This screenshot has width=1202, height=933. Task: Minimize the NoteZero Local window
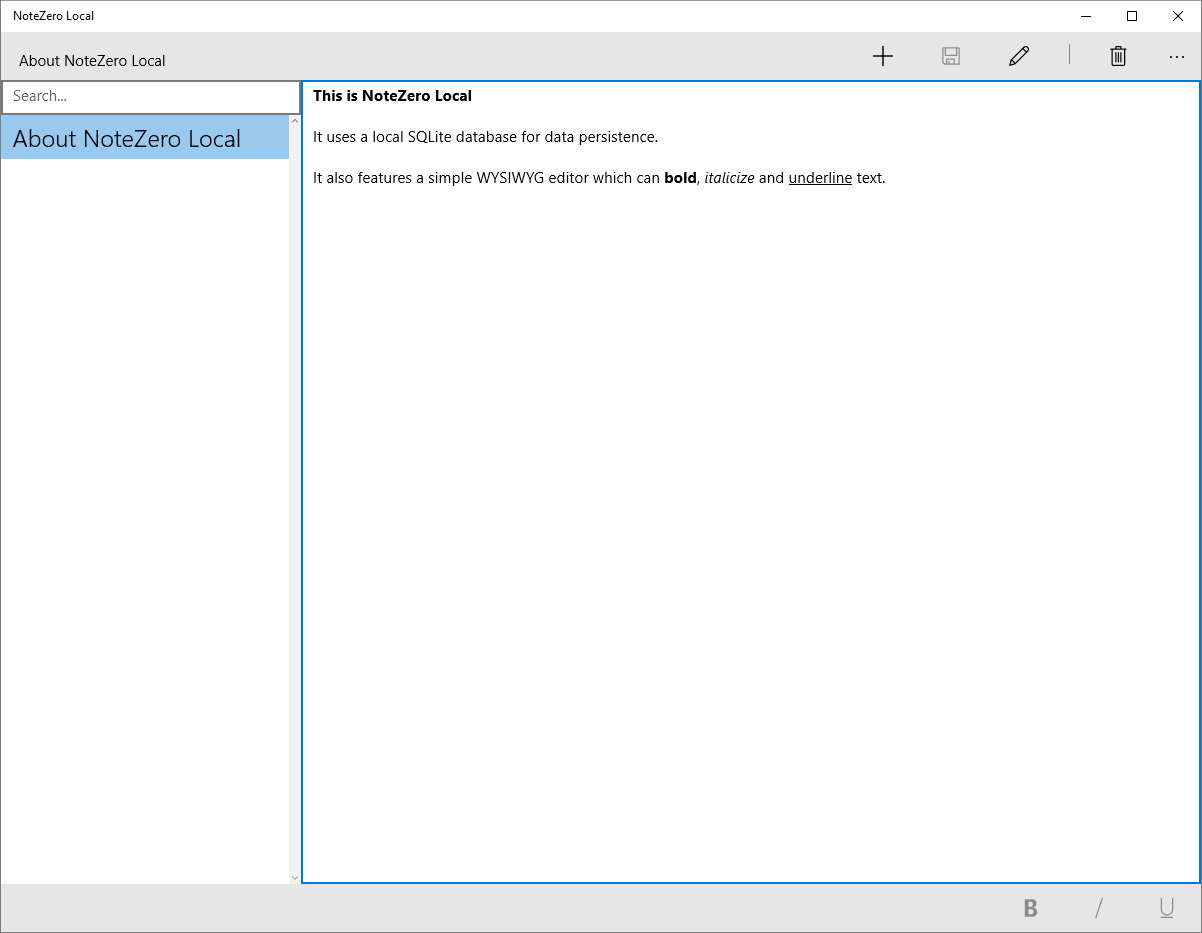point(1086,16)
